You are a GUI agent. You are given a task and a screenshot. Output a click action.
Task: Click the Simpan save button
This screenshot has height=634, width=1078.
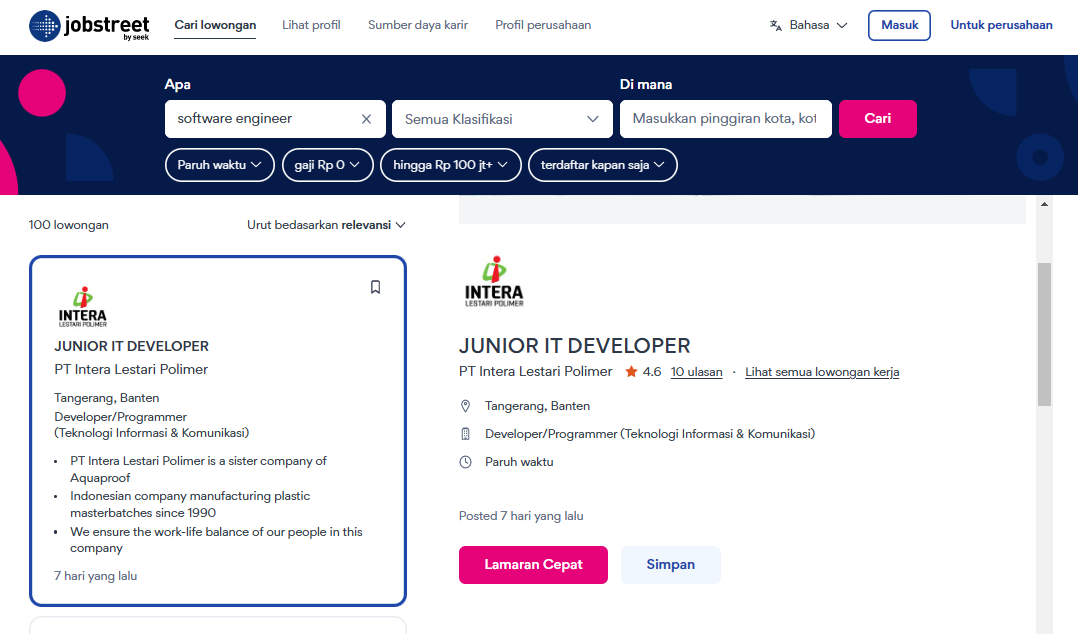670,565
